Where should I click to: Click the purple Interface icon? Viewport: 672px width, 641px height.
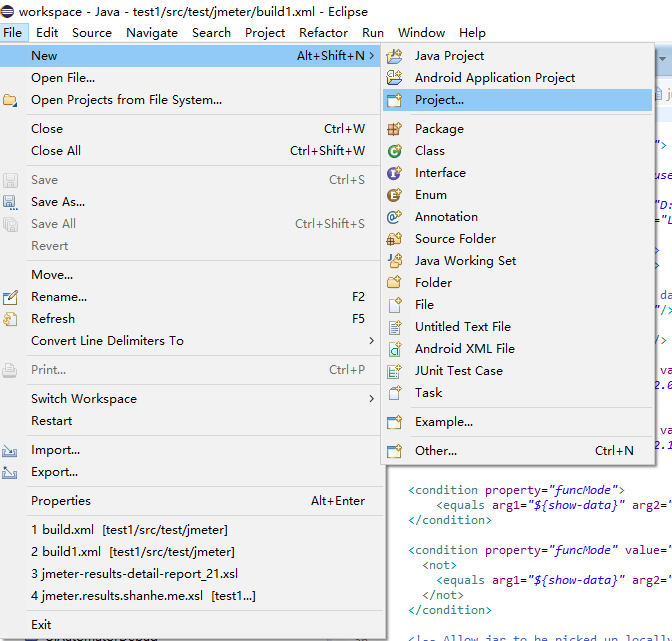tap(394, 173)
